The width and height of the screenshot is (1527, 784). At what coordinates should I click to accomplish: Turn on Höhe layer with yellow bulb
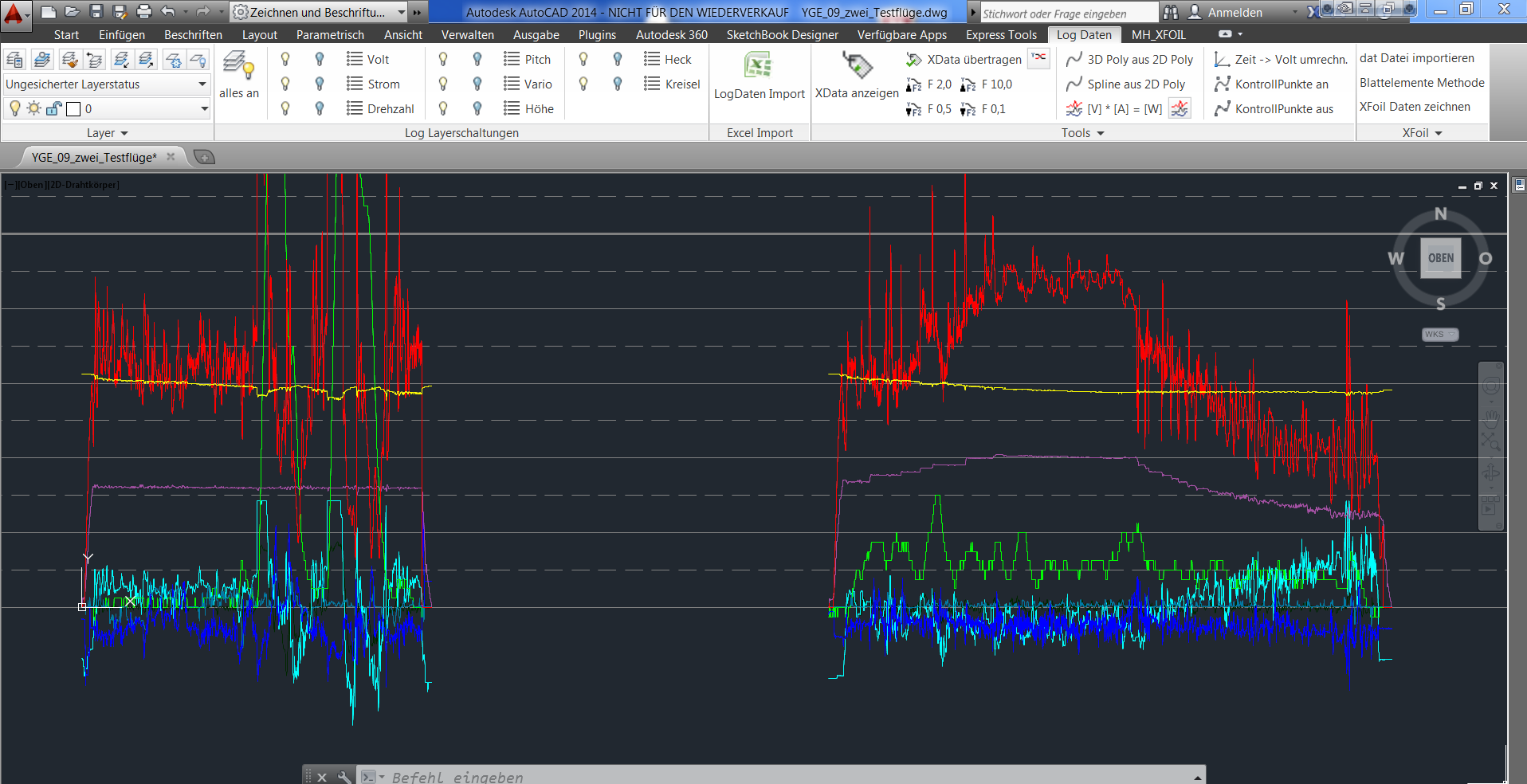click(x=443, y=108)
